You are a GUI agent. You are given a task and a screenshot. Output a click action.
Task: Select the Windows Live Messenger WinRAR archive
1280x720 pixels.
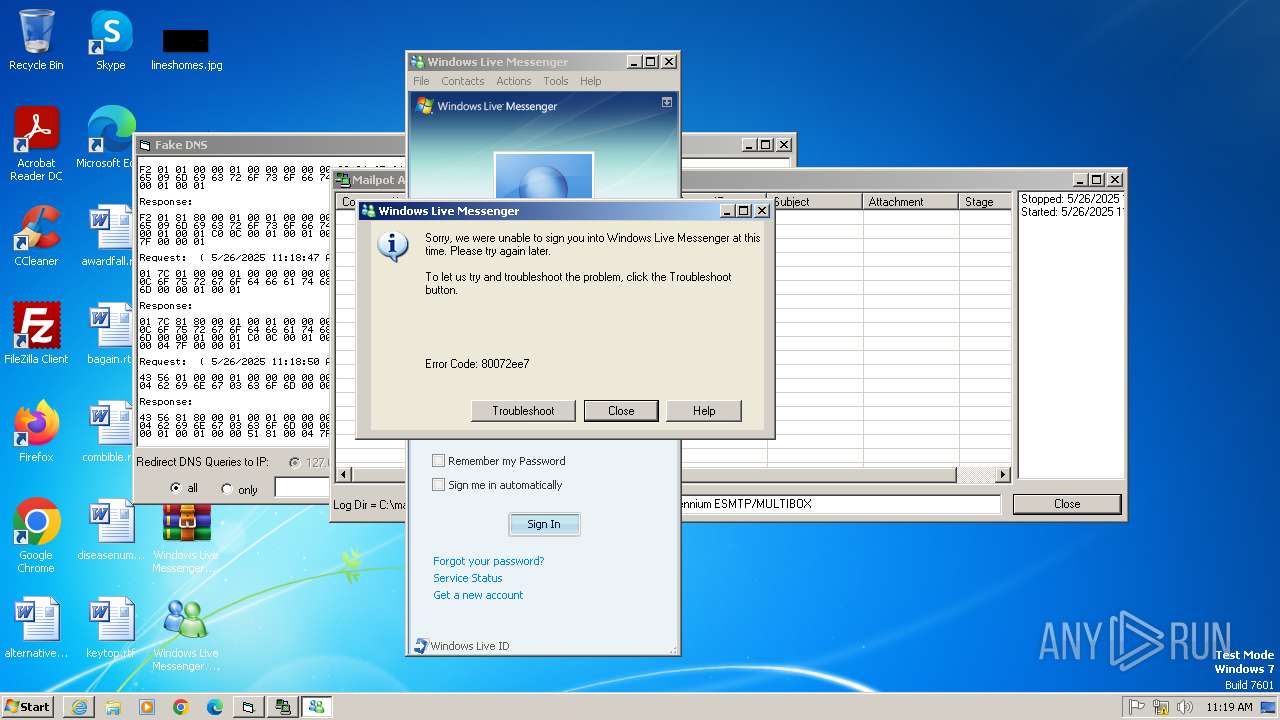187,537
